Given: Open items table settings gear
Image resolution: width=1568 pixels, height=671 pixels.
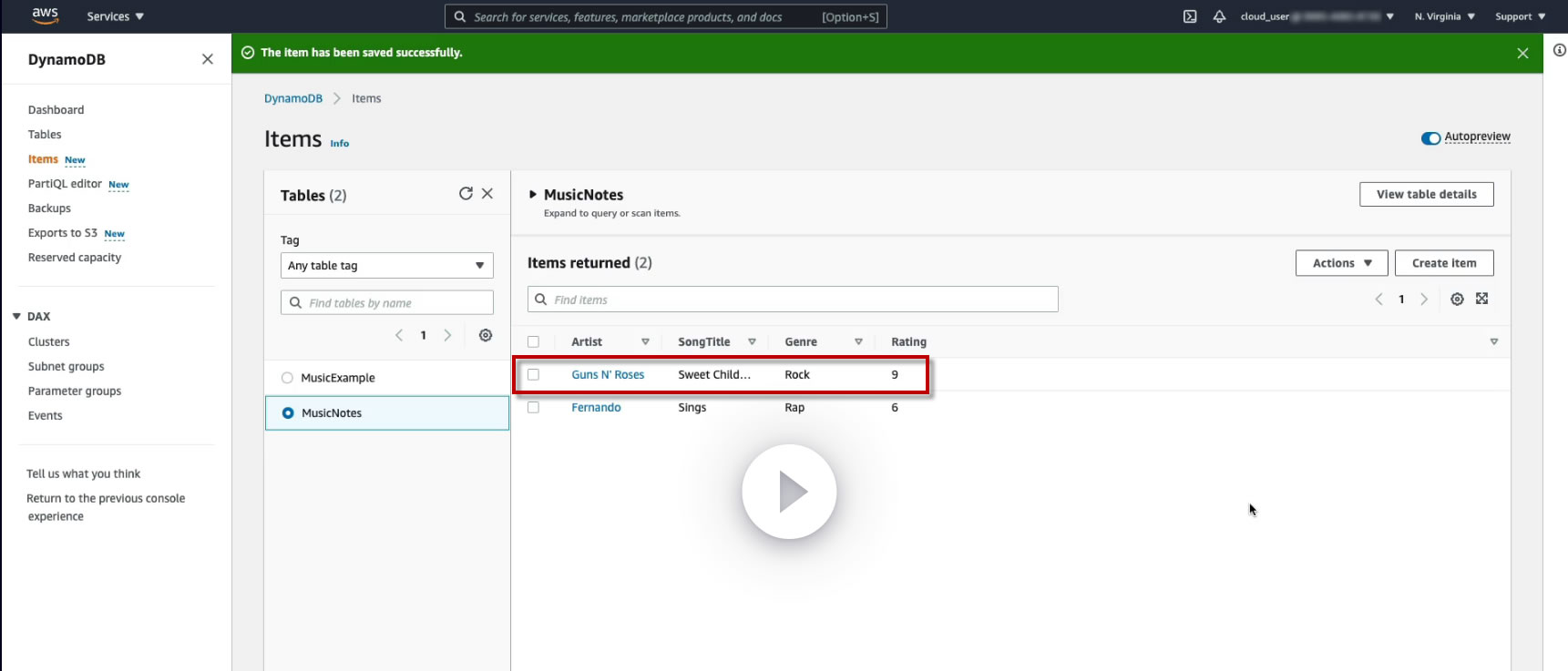Looking at the screenshot, I should pos(1457,300).
